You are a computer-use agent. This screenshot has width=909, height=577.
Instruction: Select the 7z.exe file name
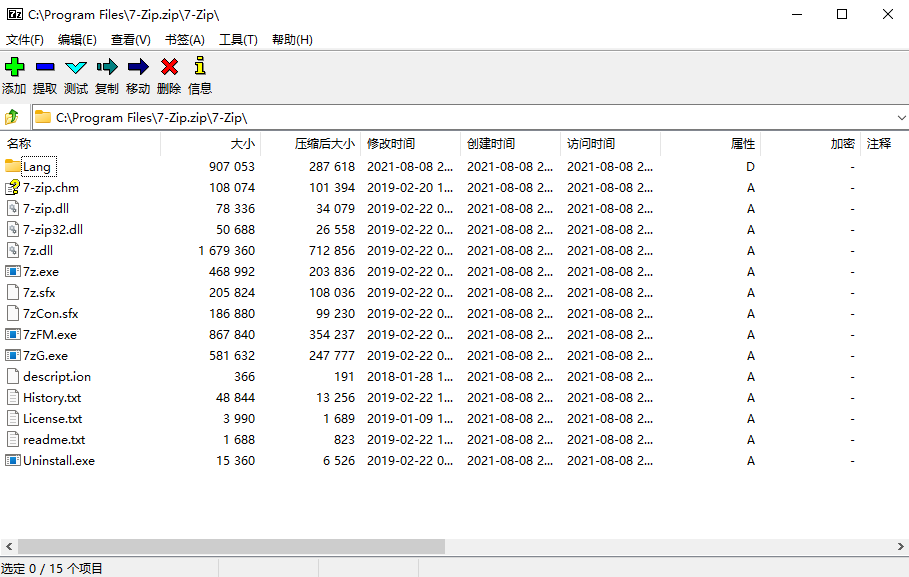[41, 271]
